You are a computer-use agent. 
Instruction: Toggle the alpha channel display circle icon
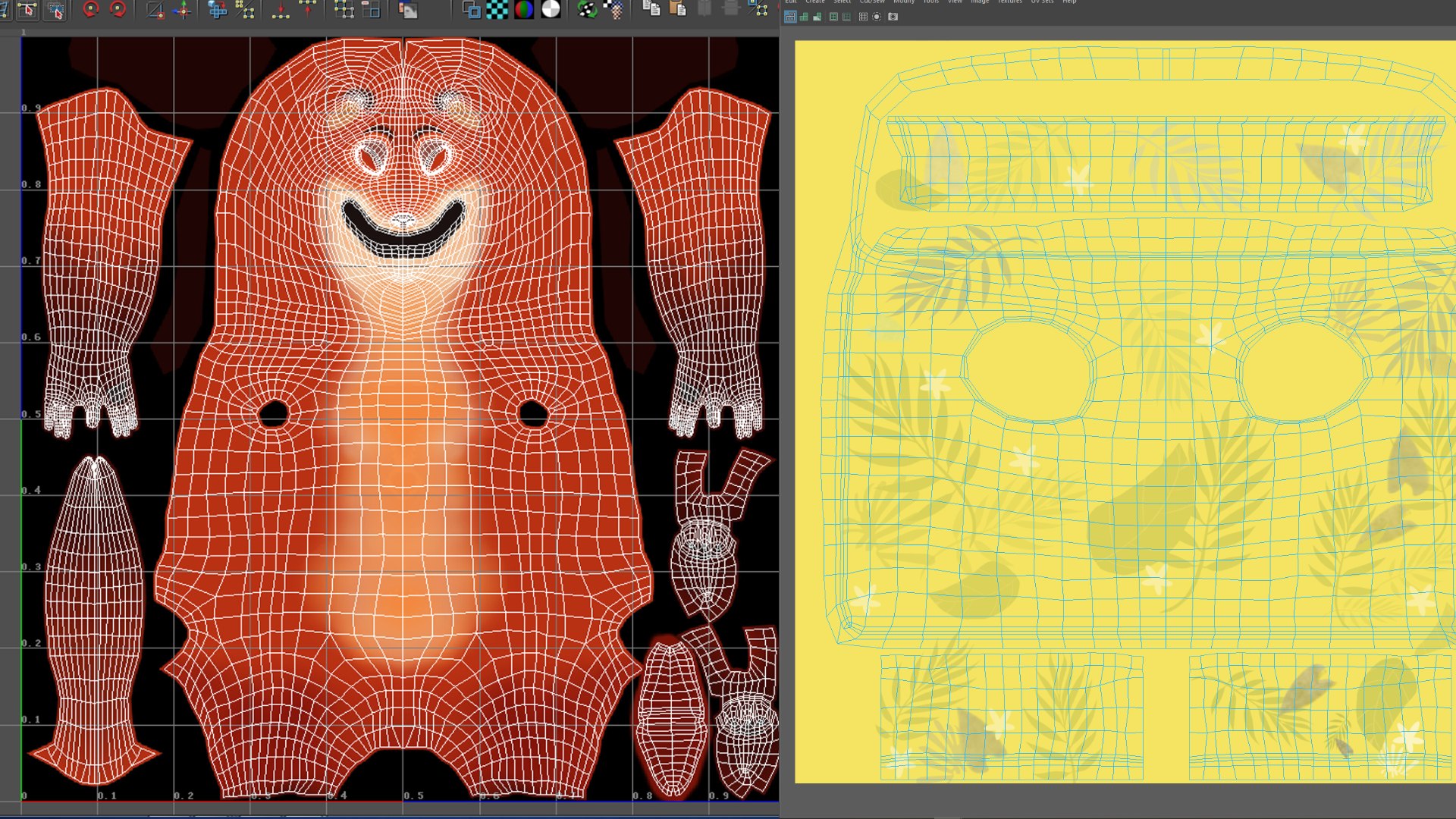[551, 9]
